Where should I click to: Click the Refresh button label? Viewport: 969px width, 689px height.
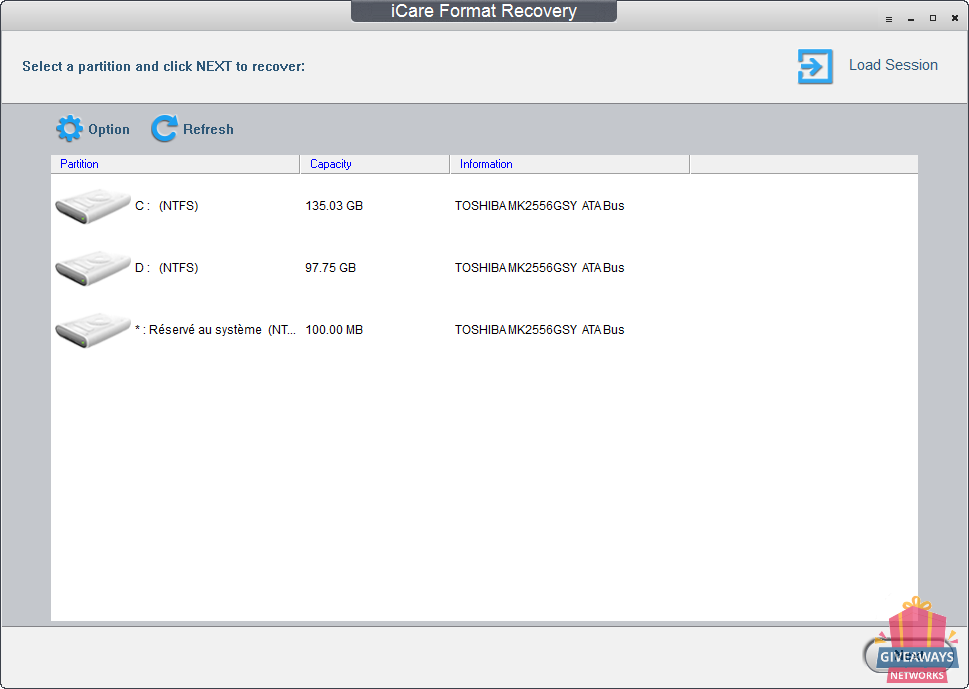point(208,129)
